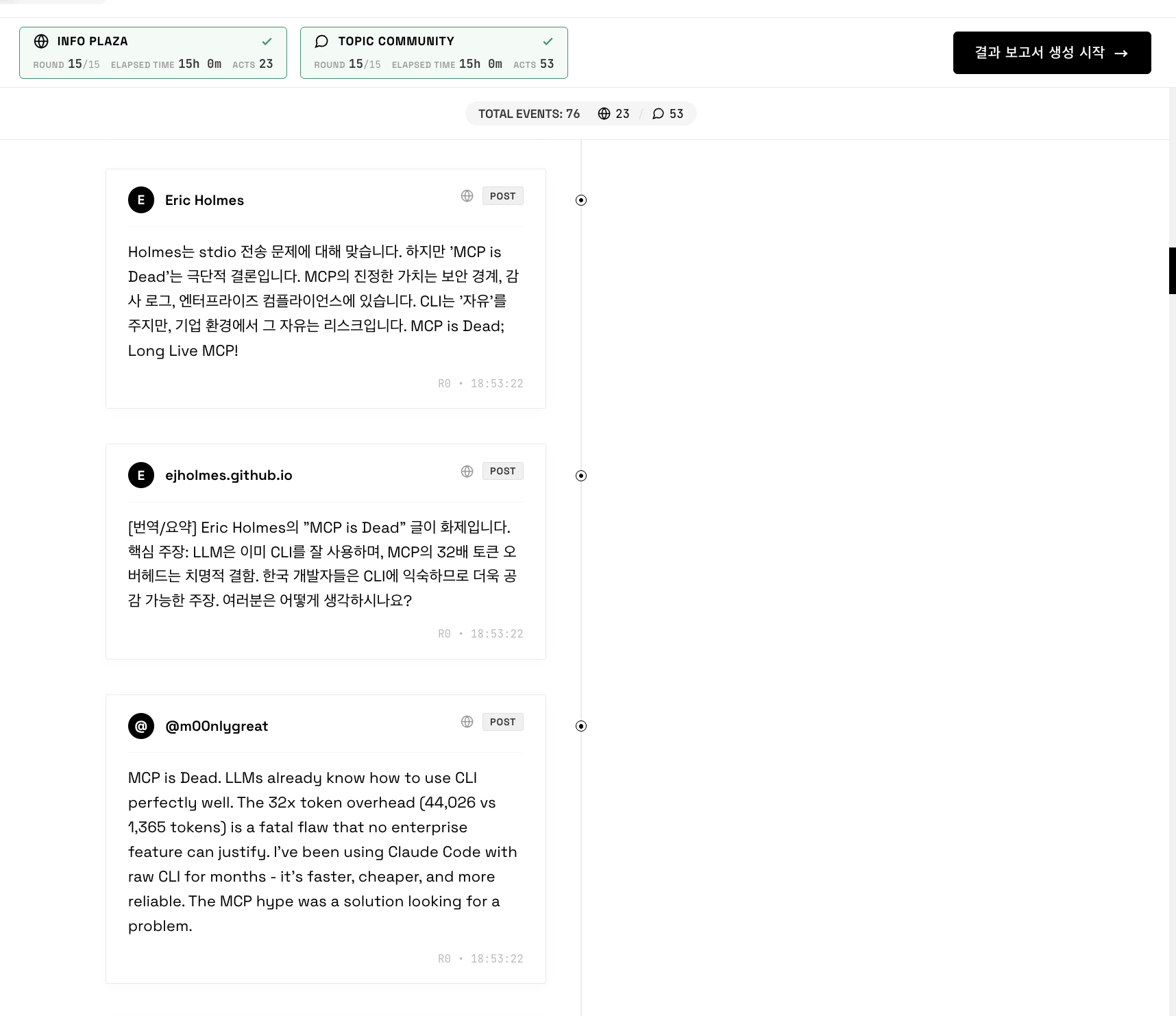Click the POST badge on Eric Holmes post
Screen dimensions: 1176x1016
click(x=502, y=196)
